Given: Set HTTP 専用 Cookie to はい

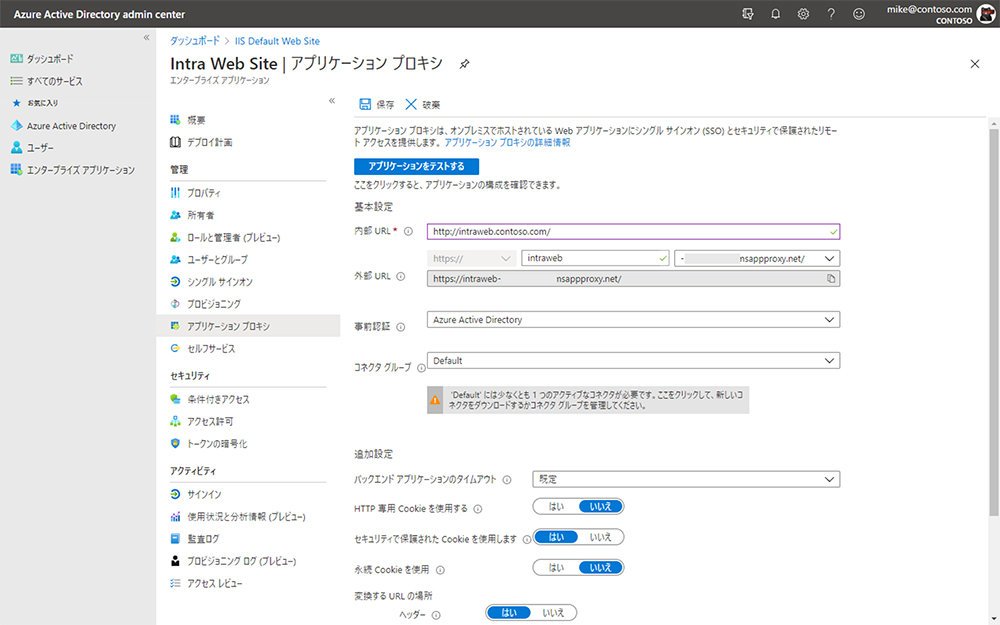Looking at the screenshot, I should 556,506.
